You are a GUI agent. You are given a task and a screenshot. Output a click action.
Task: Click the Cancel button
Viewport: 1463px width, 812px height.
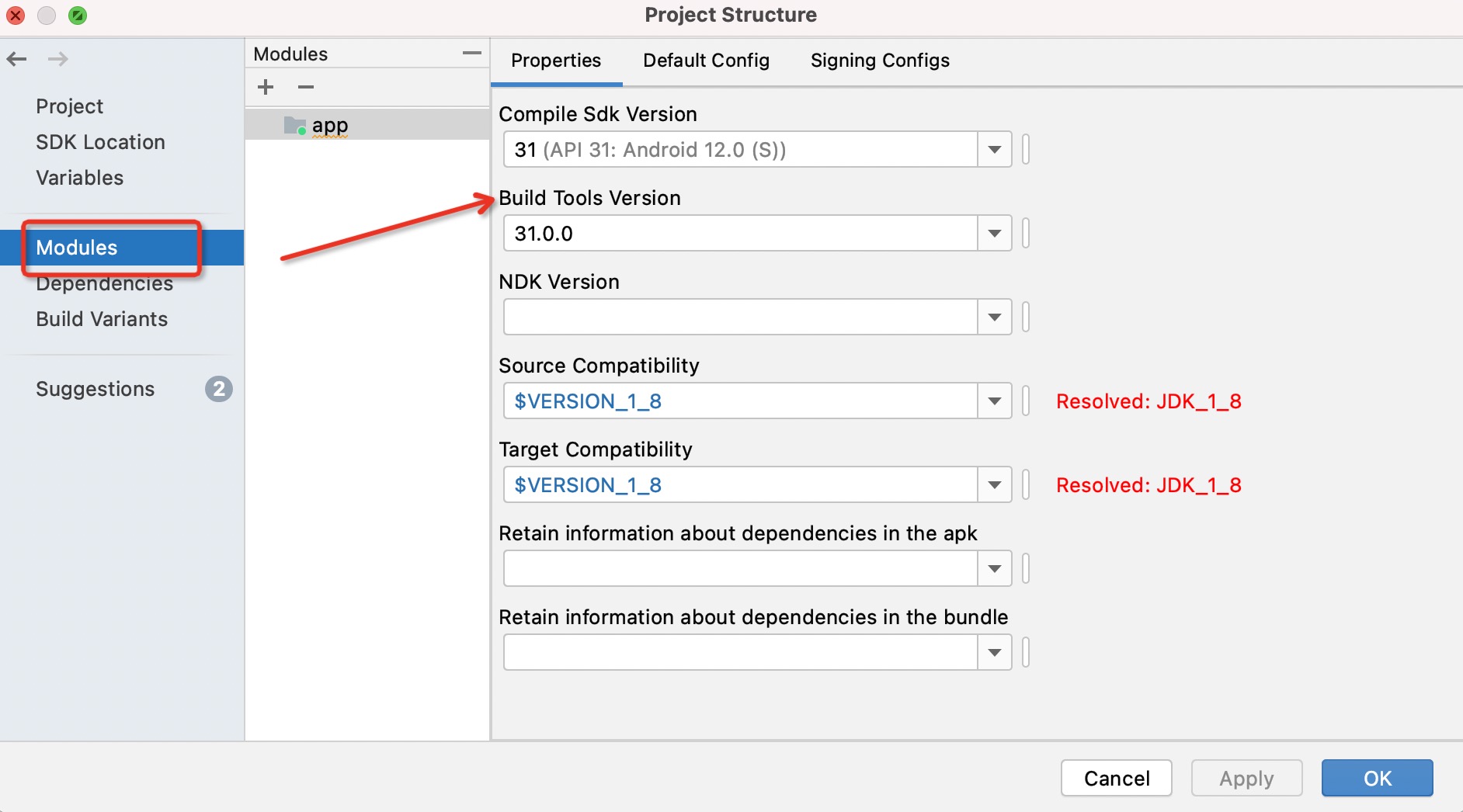(1116, 778)
